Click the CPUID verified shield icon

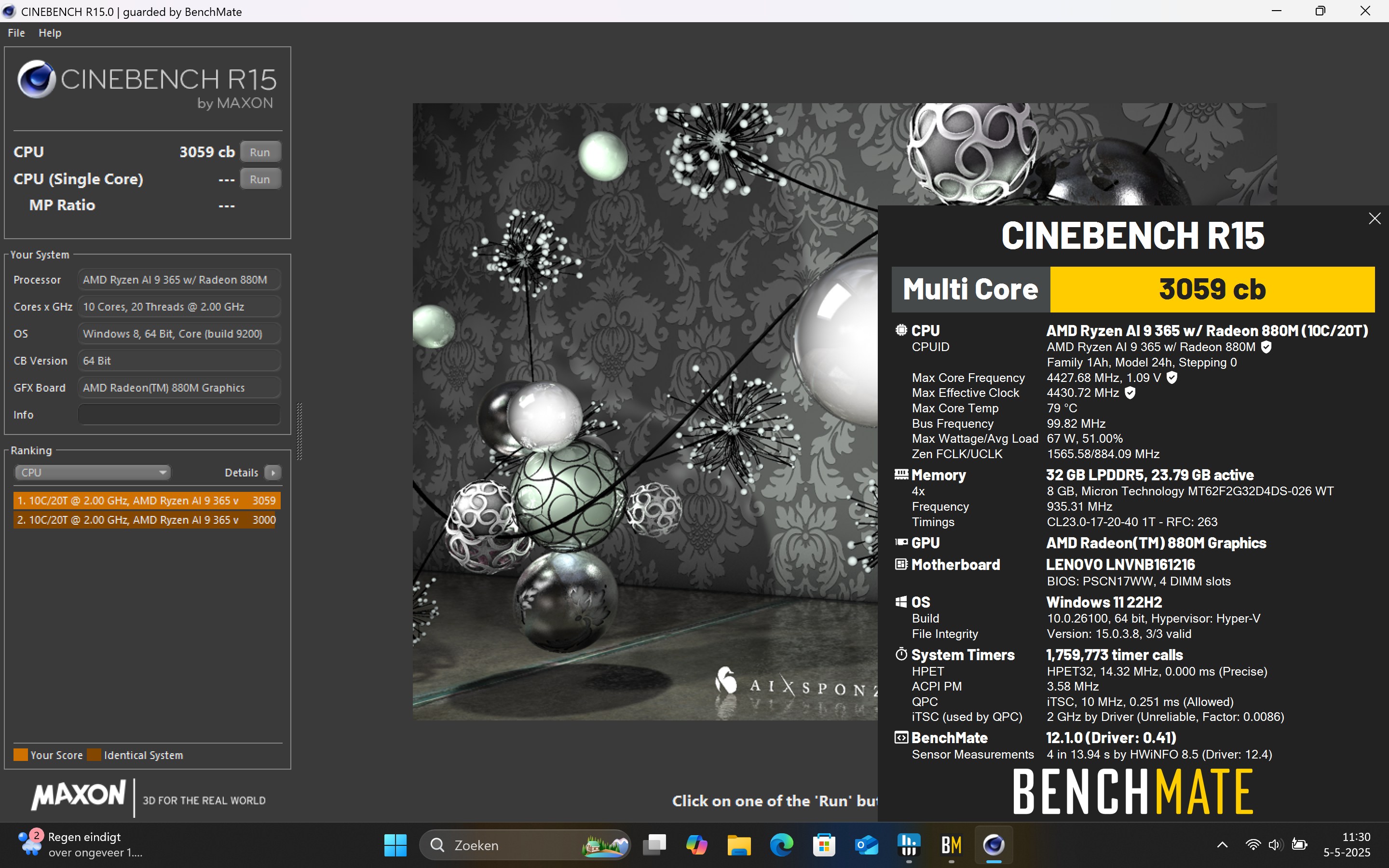coord(1266,347)
